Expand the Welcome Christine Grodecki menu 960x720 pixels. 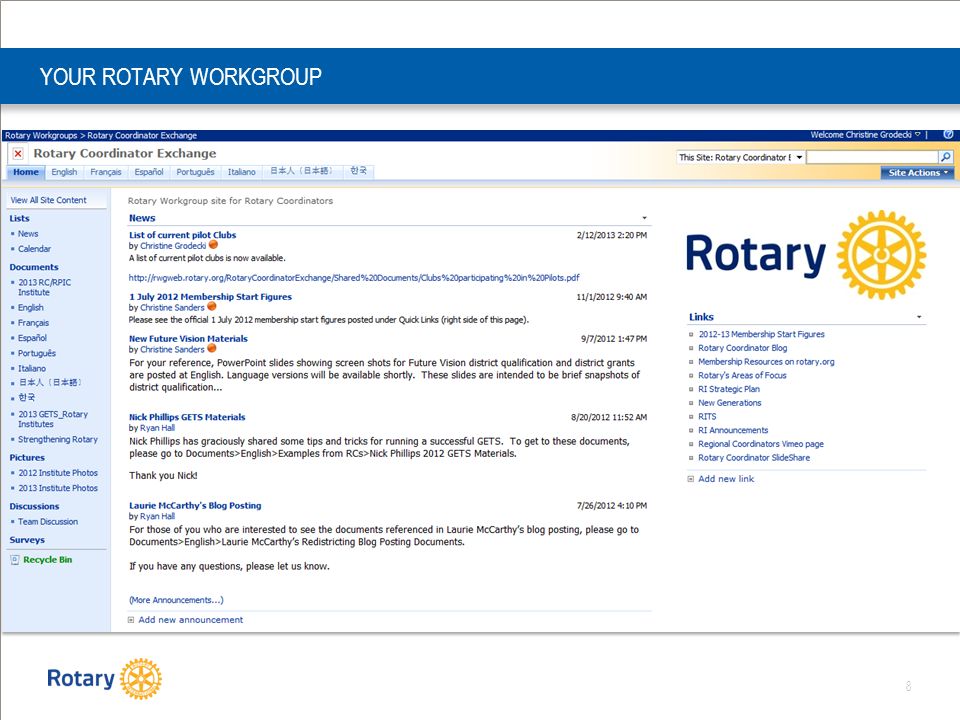(x=865, y=135)
